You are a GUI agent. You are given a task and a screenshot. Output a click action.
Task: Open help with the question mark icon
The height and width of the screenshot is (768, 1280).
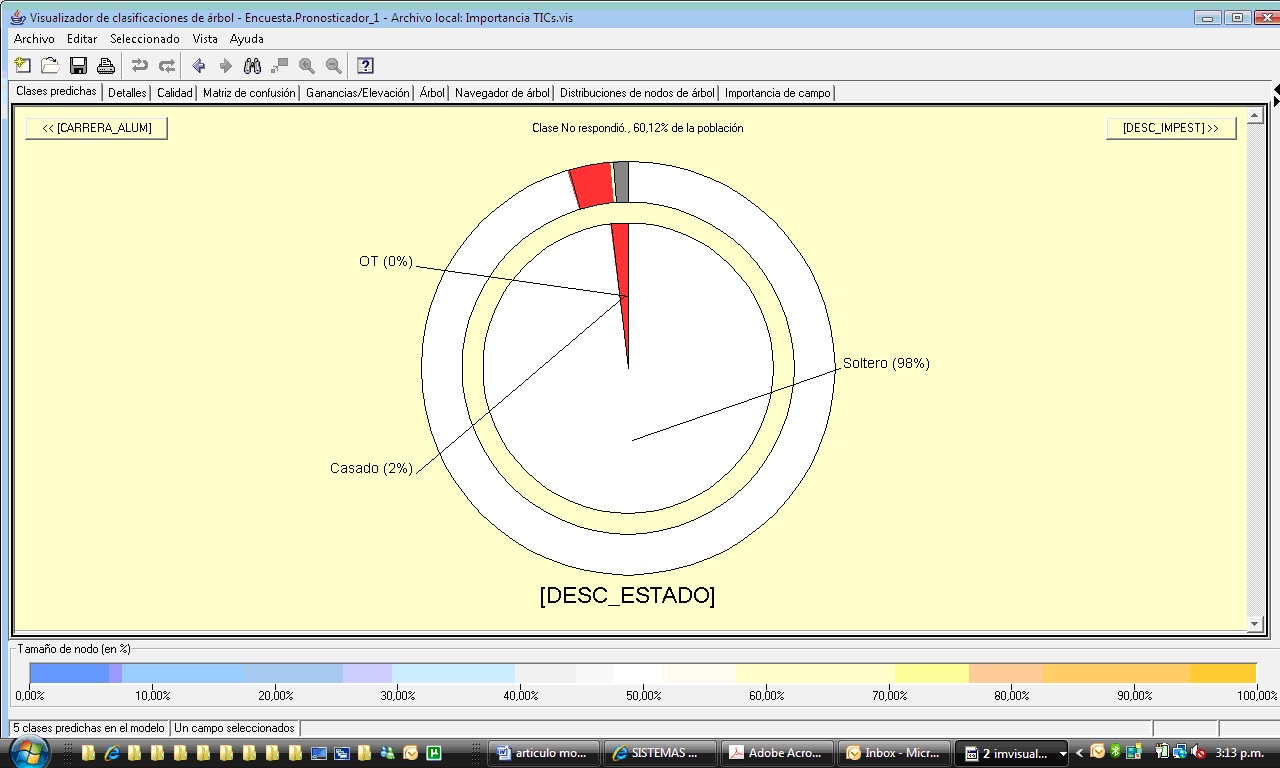tap(365, 66)
